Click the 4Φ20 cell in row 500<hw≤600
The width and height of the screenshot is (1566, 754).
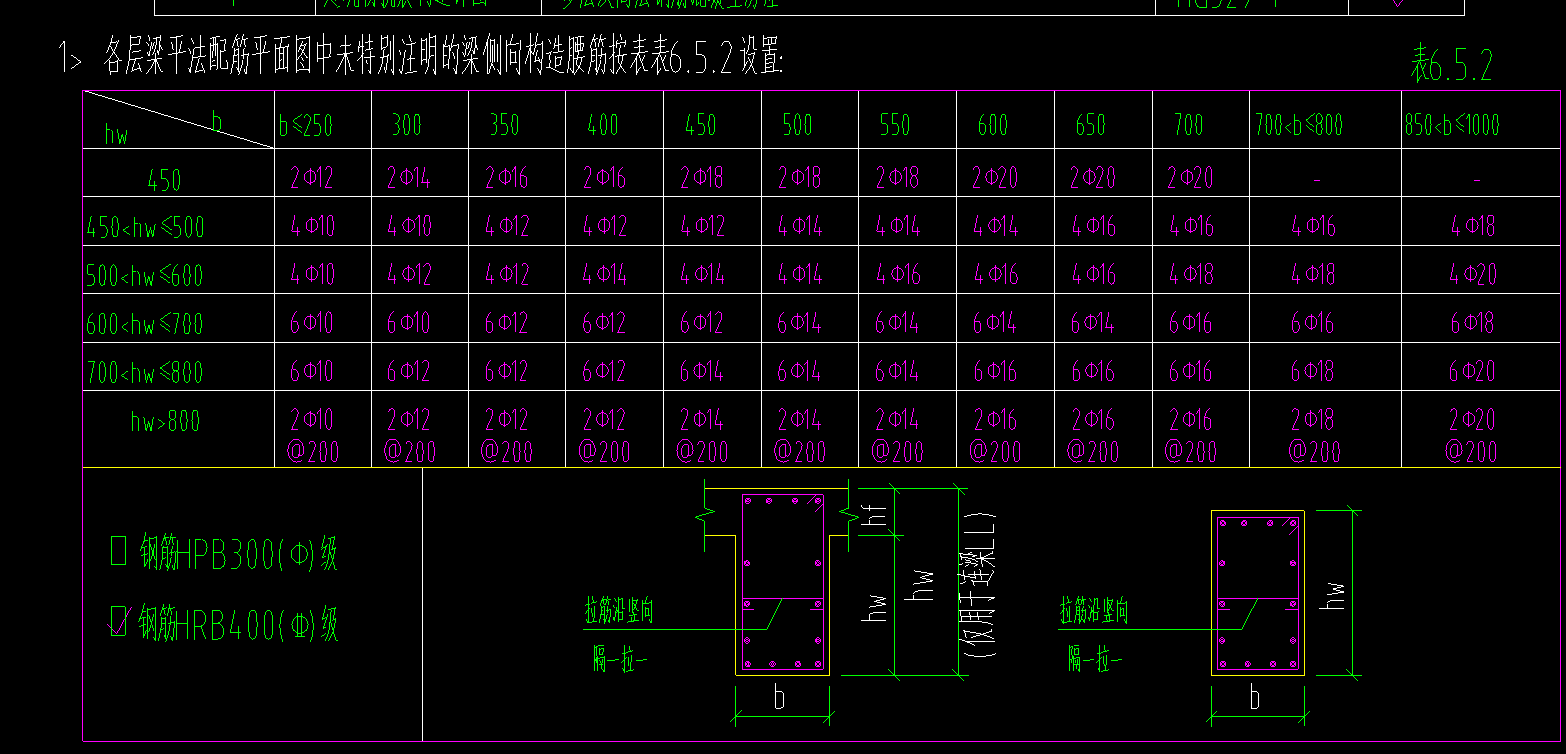point(1474,274)
